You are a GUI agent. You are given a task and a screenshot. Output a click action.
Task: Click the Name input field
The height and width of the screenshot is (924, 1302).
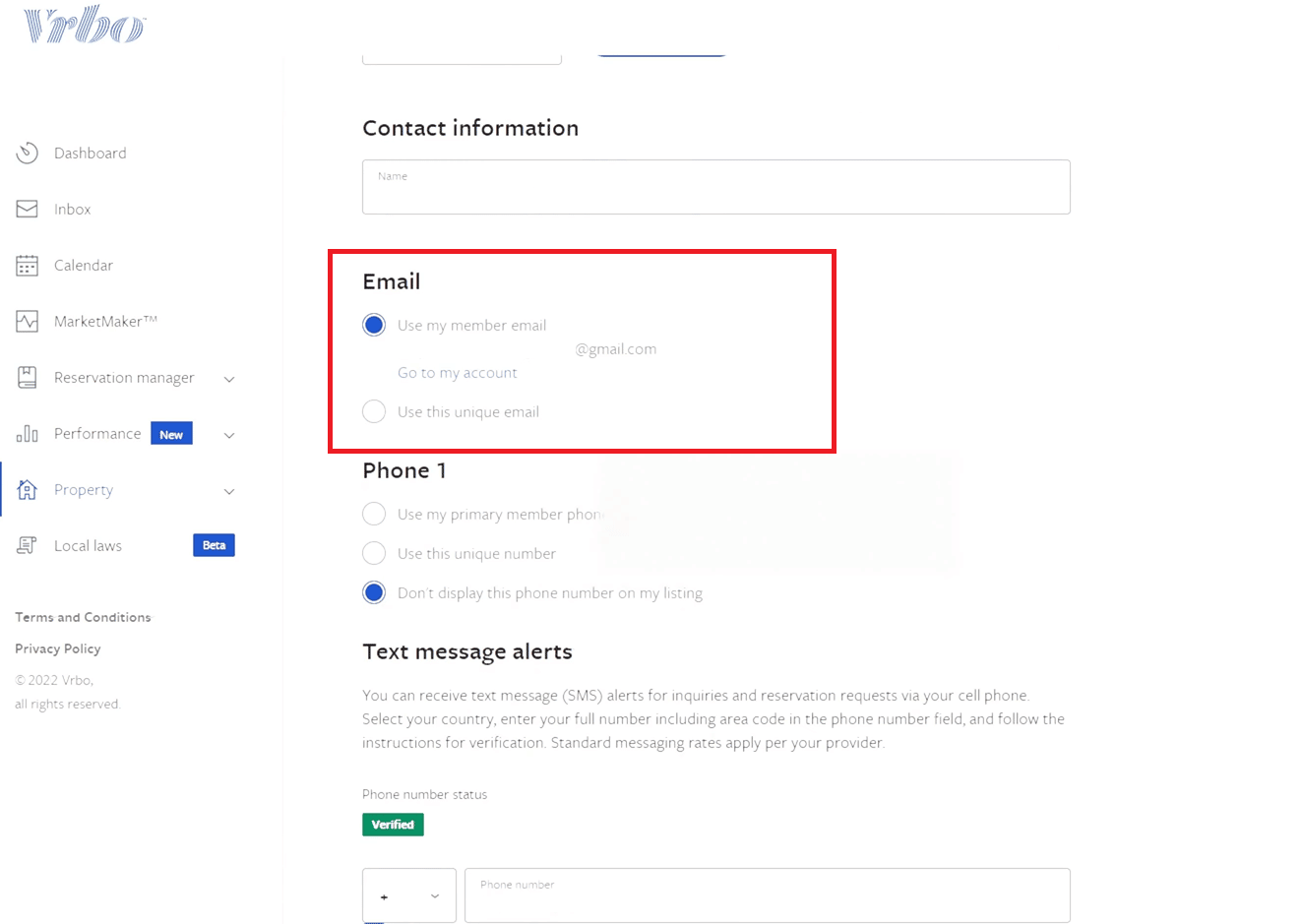click(716, 187)
